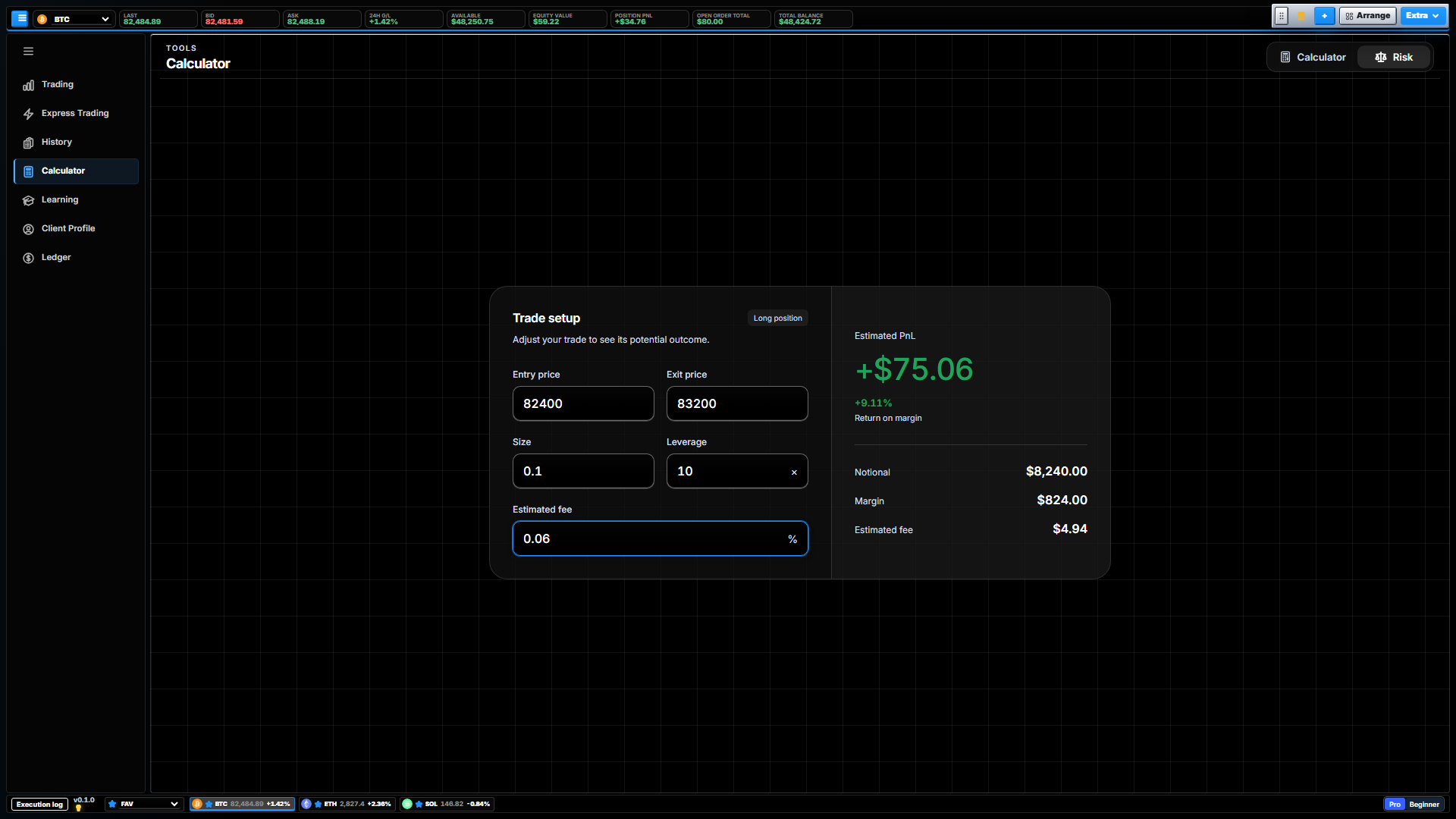1456x819 pixels.
Task: Open the FAV watchlist dropdown
Action: (144, 804)
